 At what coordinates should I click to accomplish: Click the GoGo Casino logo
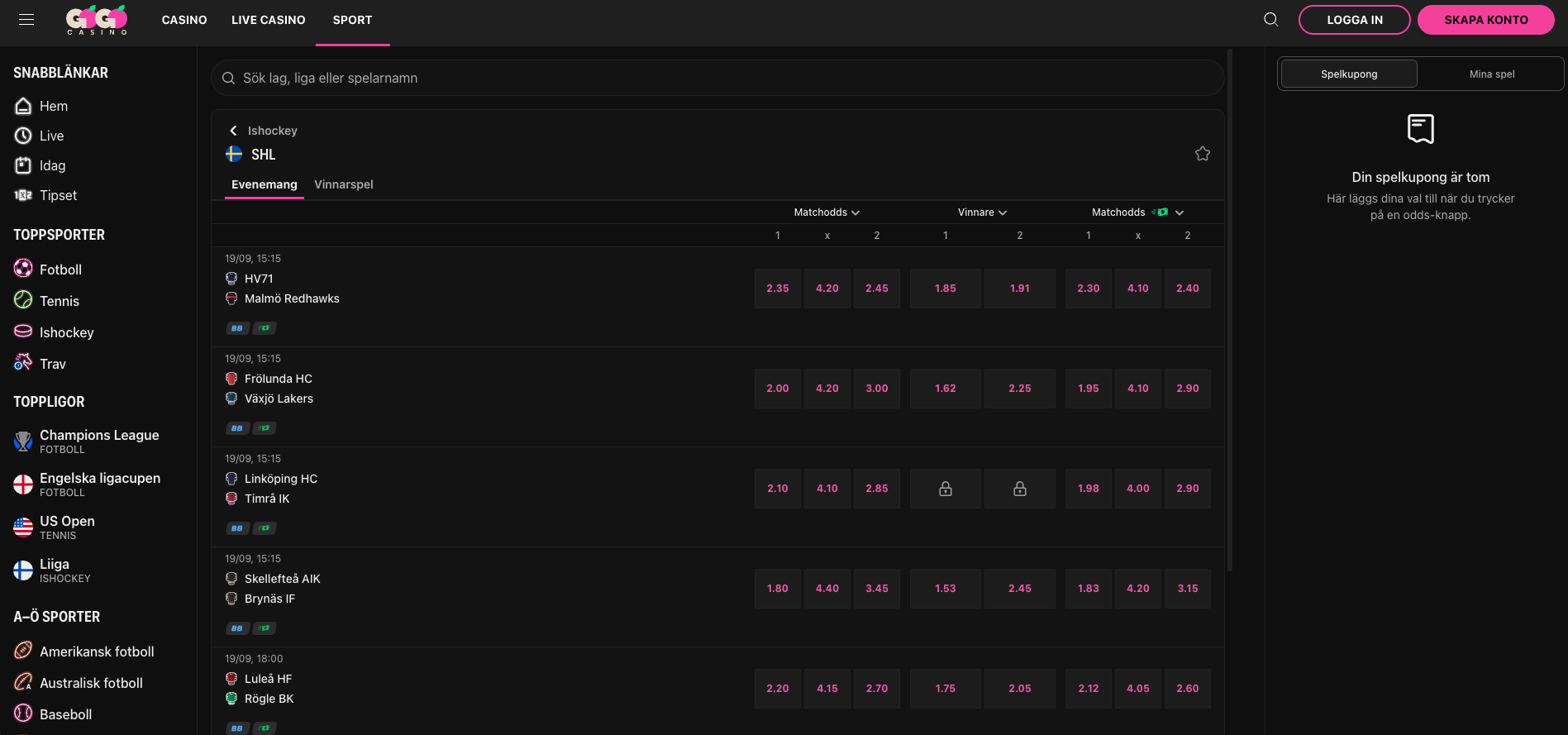click(97, 20)
